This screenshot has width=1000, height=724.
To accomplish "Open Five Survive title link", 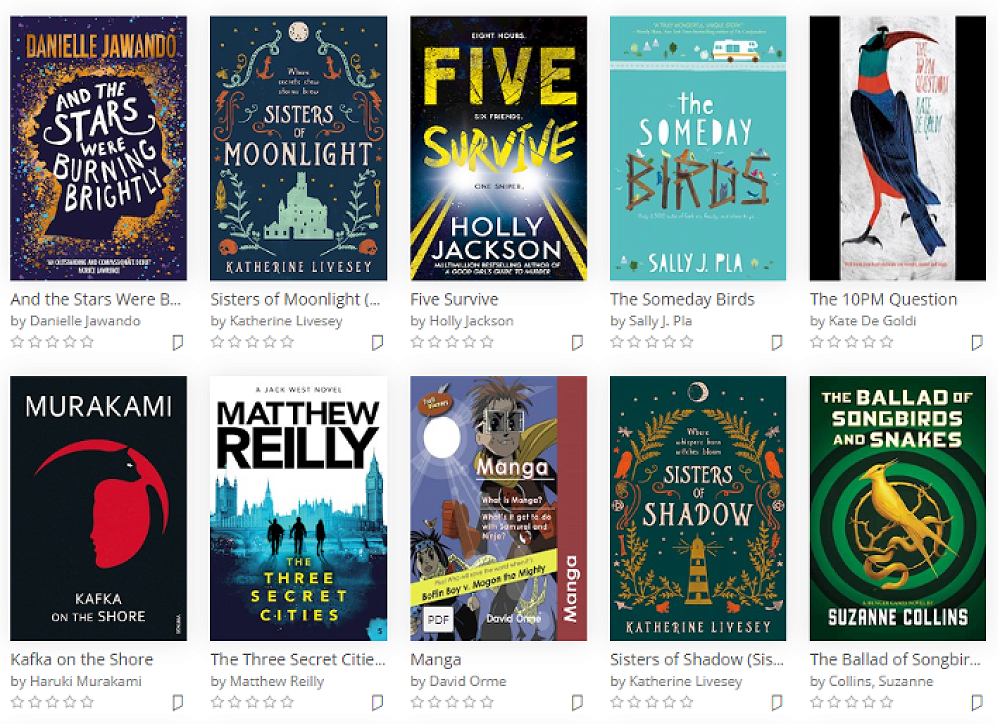I will click(454, 299).
